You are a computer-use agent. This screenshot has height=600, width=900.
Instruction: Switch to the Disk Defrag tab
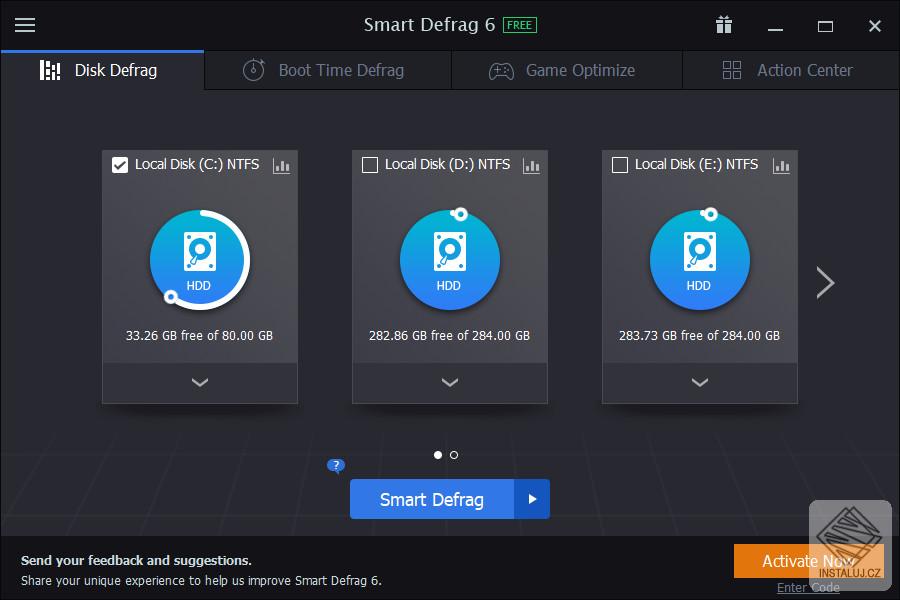tap(102, 71)
